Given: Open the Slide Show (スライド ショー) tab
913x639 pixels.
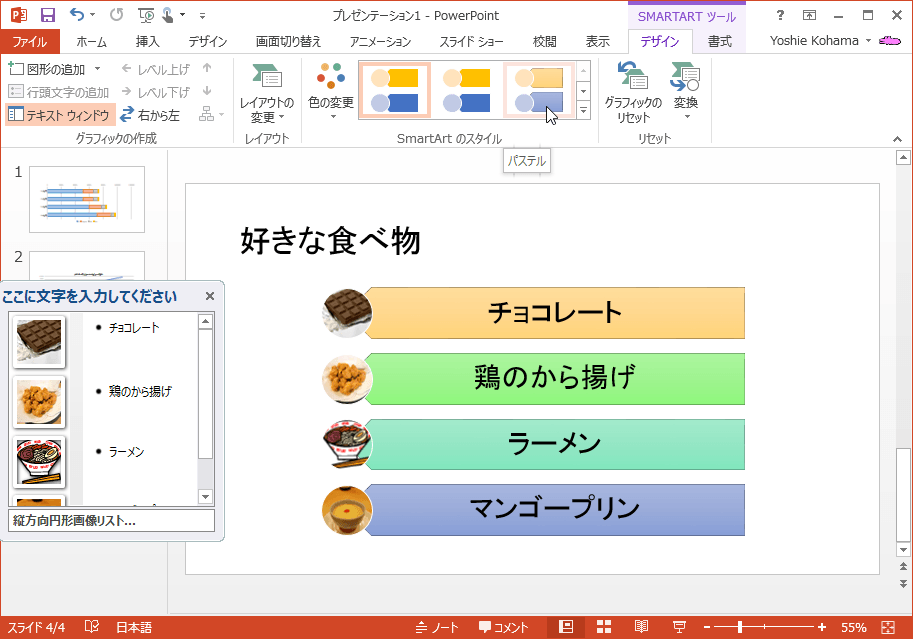Looking at the screenshot, I should tap(471, 41).
